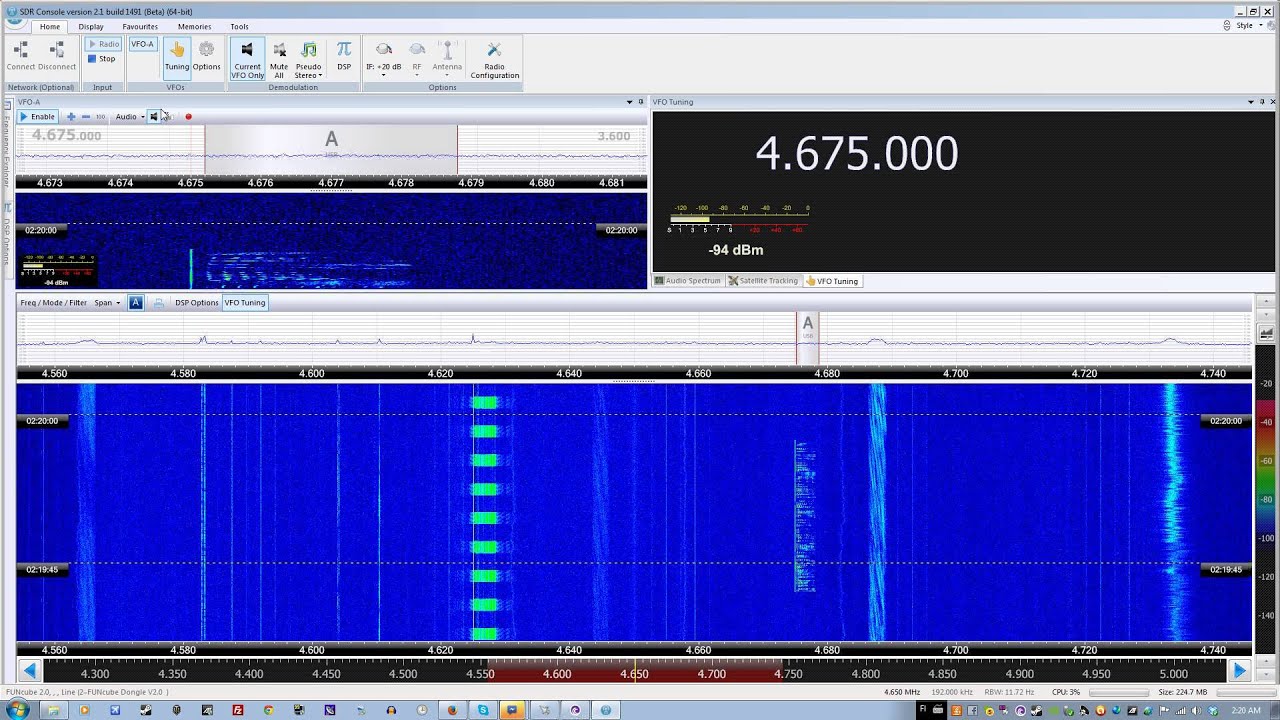Viewport: 1280px width, 720px height.
Task: Switch to the Display ribbon tab
Action: point(91,27)
